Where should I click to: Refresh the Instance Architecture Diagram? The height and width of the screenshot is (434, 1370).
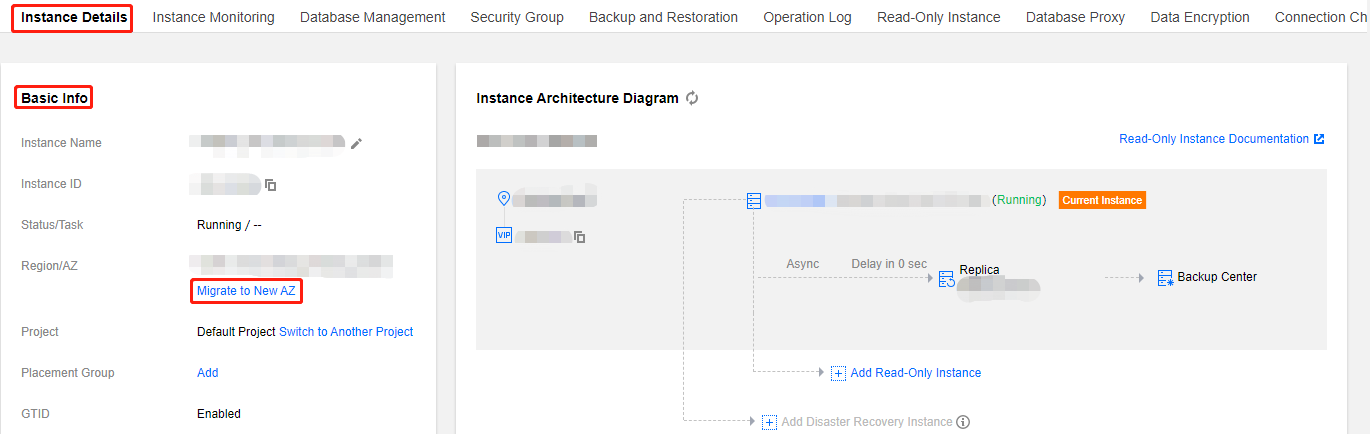[692, 98]
